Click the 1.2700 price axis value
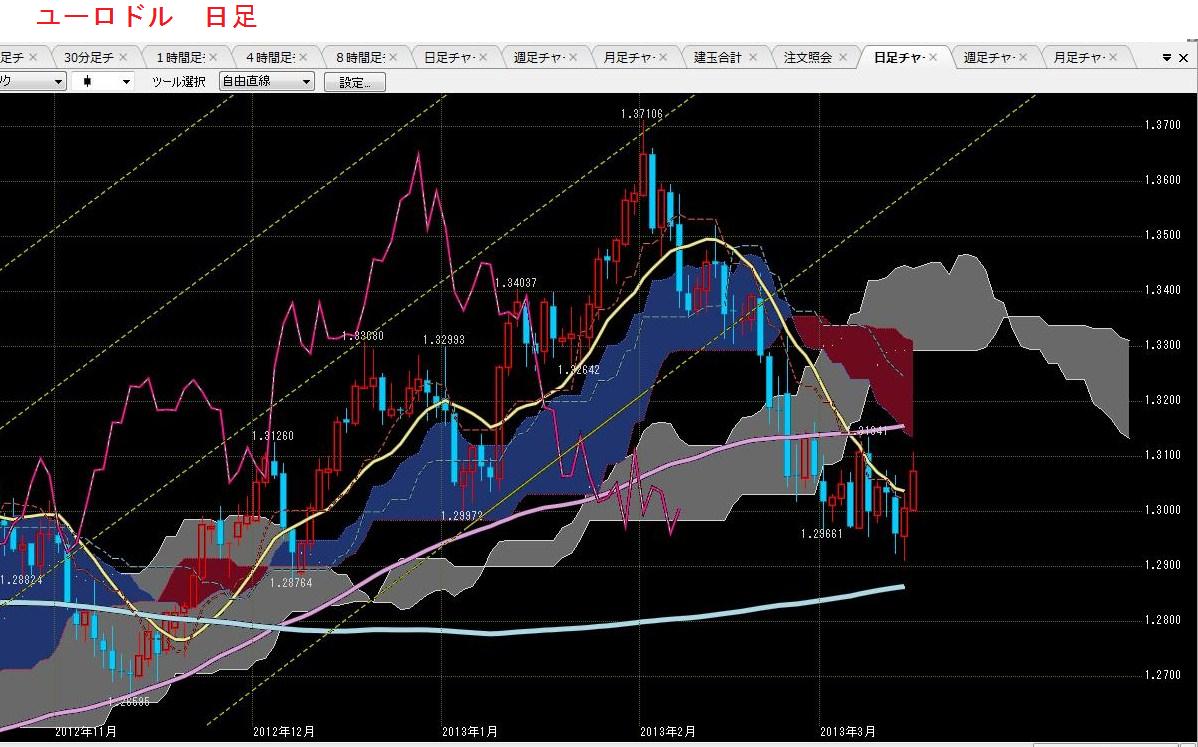The image size is (1198, 747). point(1163,675)
